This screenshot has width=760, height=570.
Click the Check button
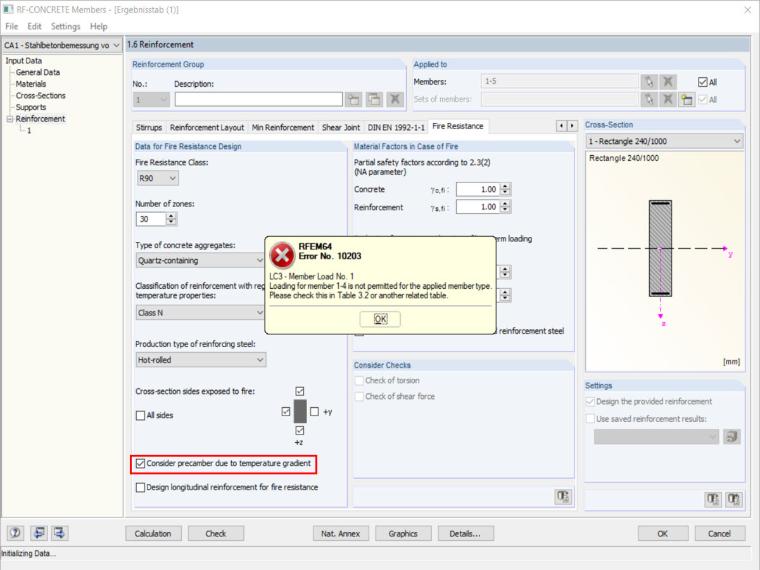tap(216, 534)
